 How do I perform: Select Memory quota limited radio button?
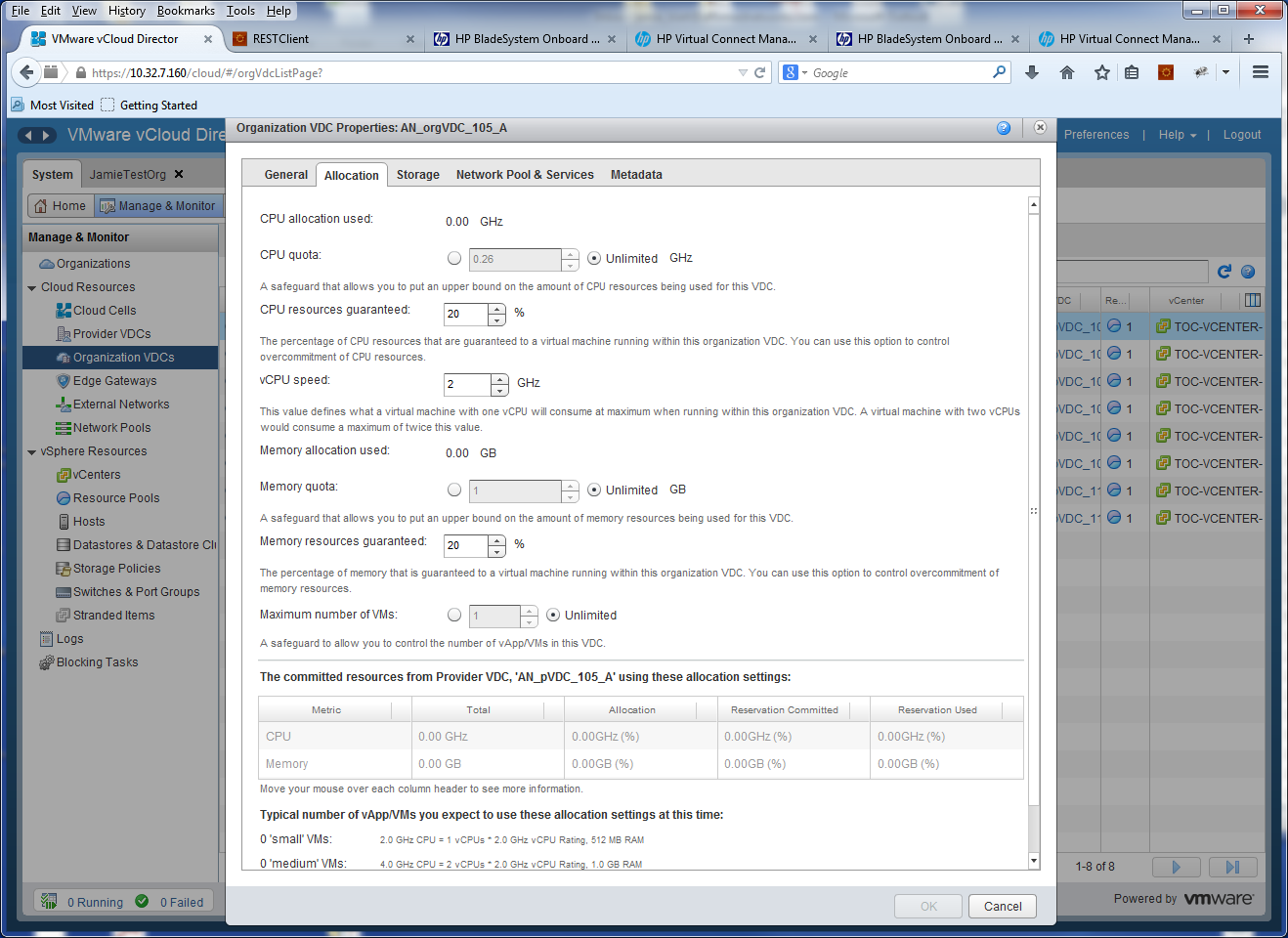click(x=454, y=490)
